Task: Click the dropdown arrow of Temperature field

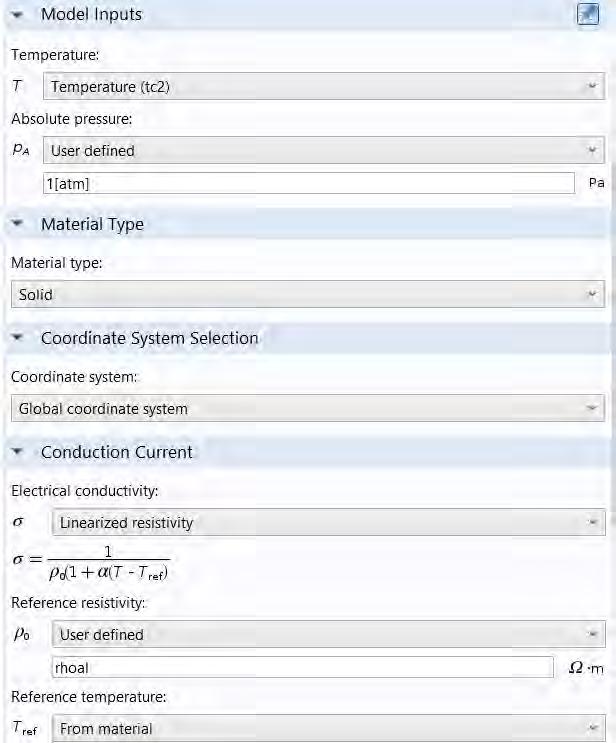Action: tap(592, 86)
